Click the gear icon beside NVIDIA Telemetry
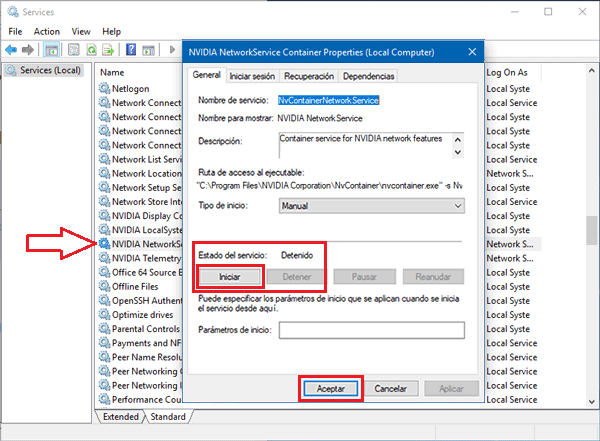600x441 pixels. point(104,258)
